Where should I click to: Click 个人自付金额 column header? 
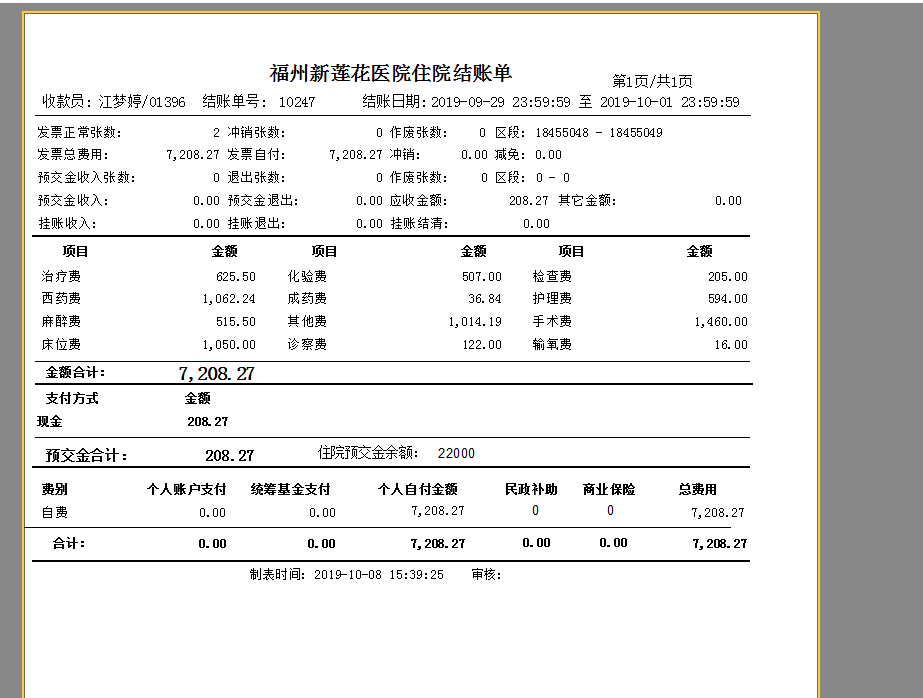pyautogui.click(x=418, y=490)
